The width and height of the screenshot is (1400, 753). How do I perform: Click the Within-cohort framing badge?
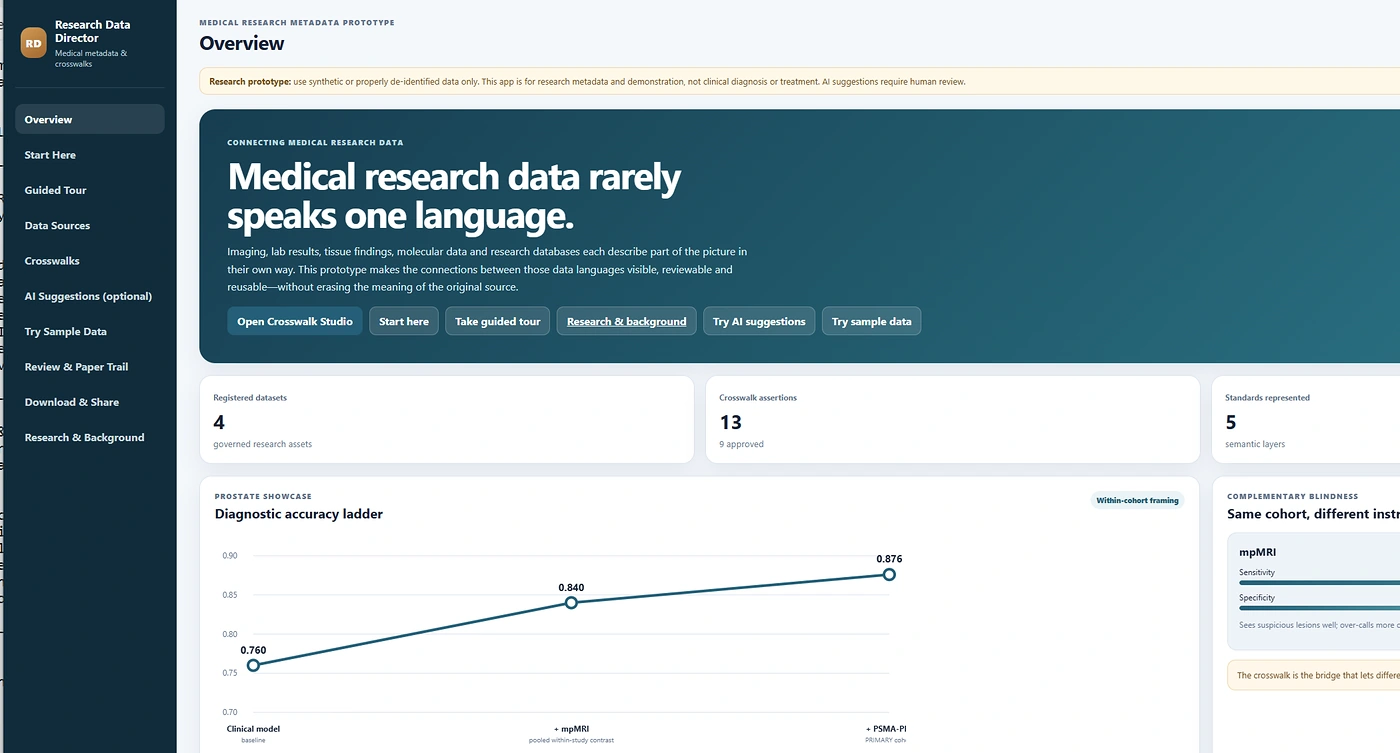(x=1137, y=500)
